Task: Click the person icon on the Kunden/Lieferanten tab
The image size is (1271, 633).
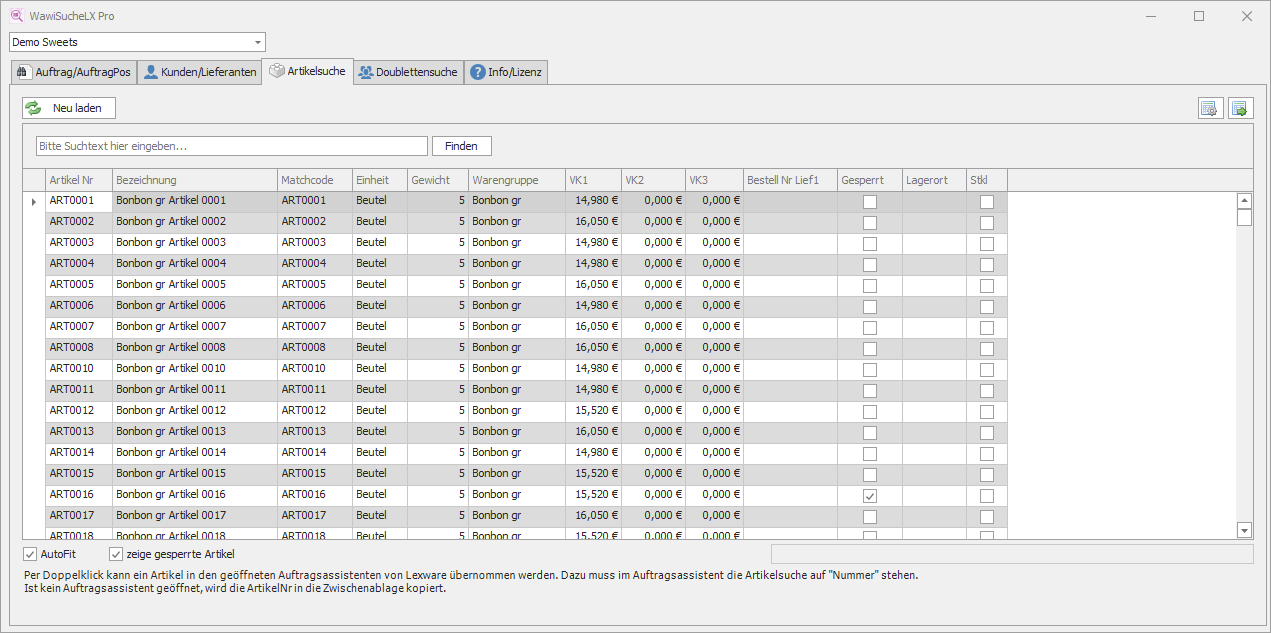Action: pos(150,72)
